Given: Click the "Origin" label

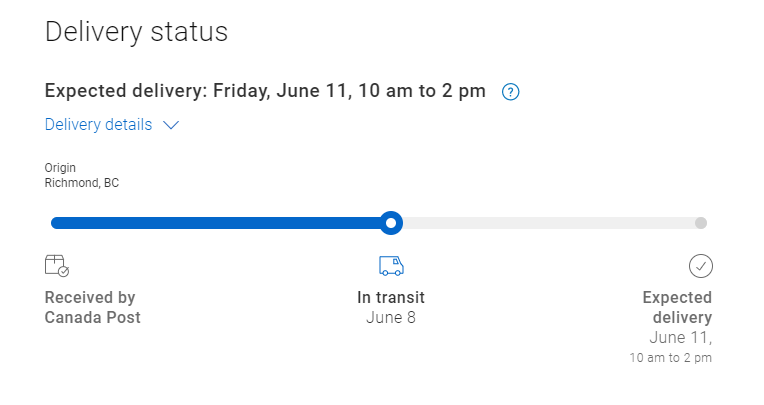Looking at the screenshot, I should pyautogui.click(x=60, y=168).
